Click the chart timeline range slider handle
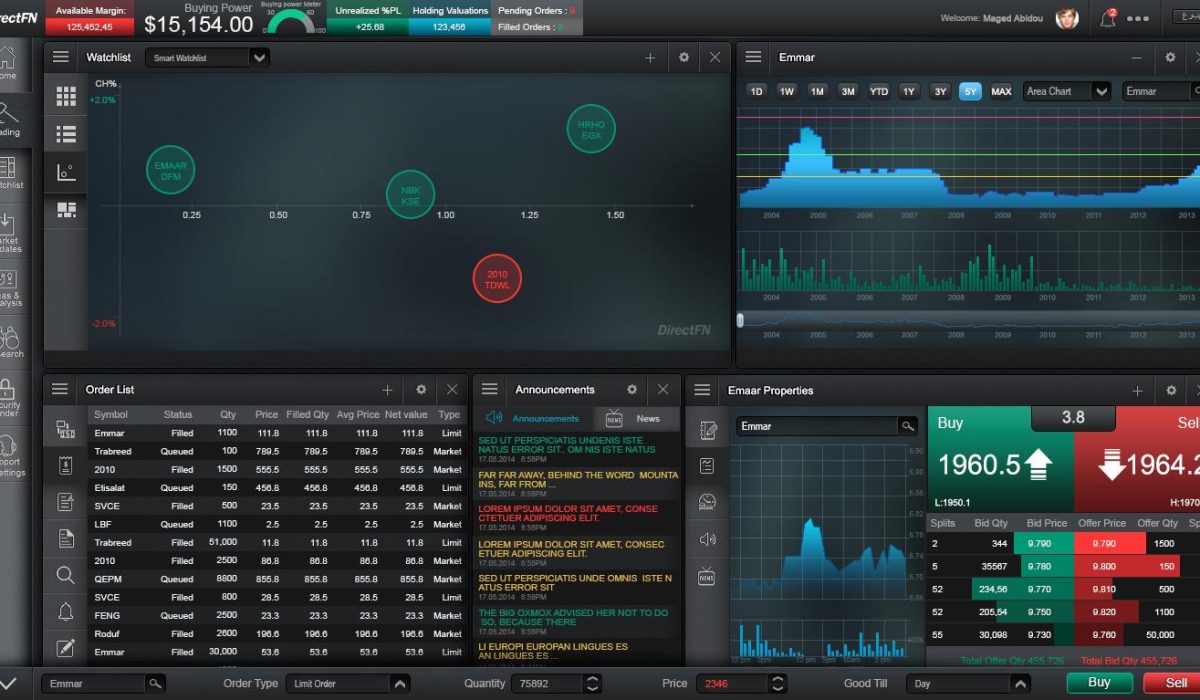Image resolution: width=1200 pixels, height=700 pixels. (x=740, y=320)
